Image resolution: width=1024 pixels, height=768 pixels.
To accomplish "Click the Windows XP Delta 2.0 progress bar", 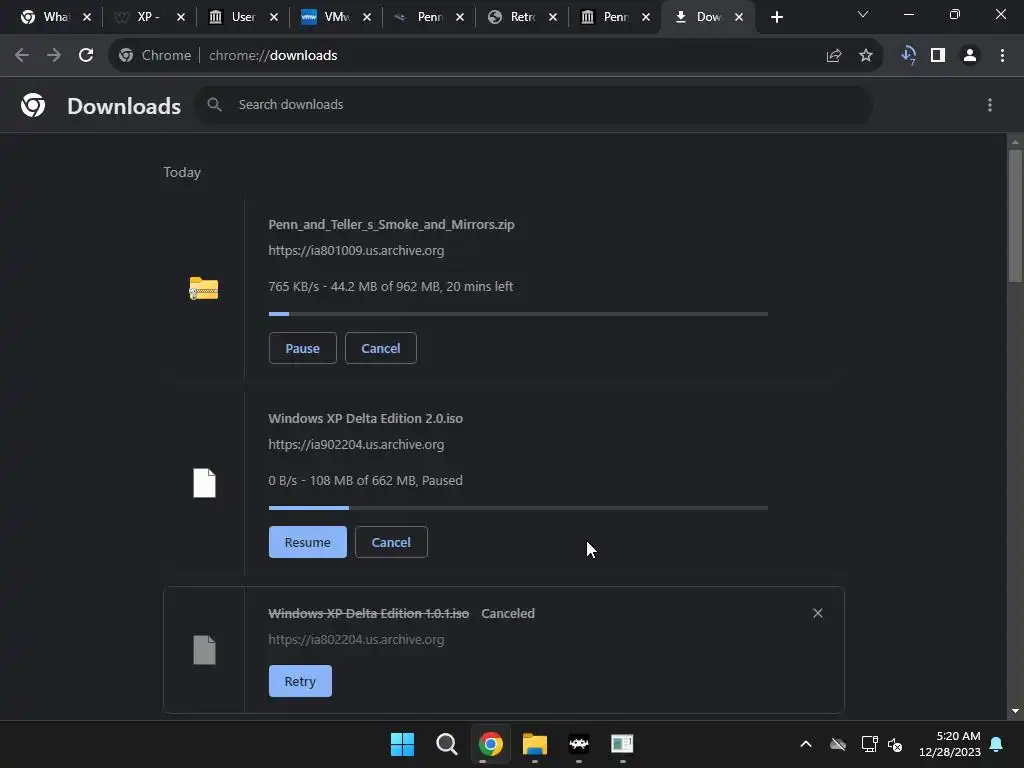I will pyautogui.click(x=518, y=508).
